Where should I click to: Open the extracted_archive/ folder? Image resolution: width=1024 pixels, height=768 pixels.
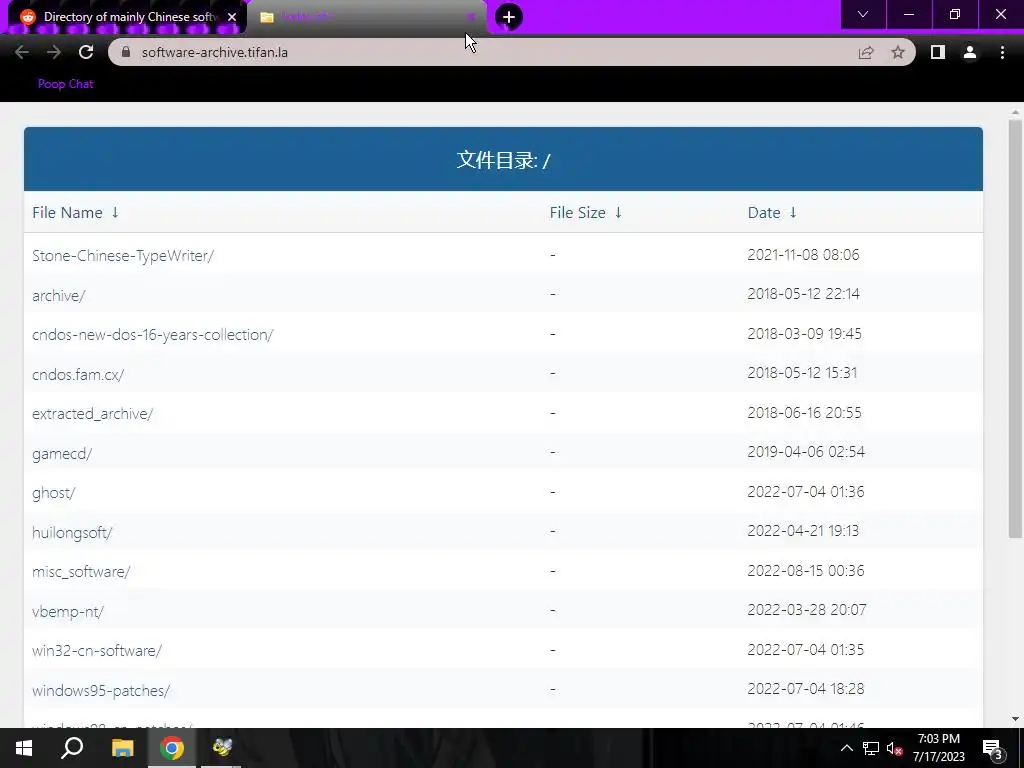pos(93,413)
